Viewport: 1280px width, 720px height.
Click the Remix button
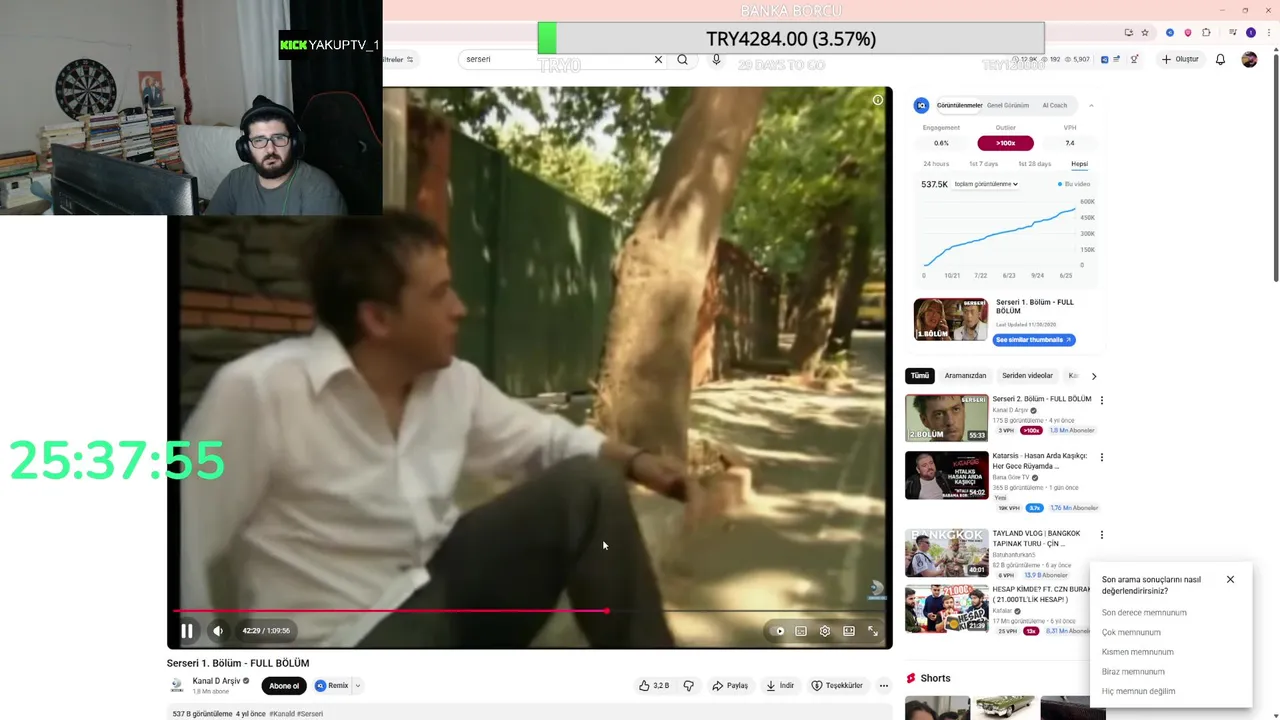click(x=332, y=685)
